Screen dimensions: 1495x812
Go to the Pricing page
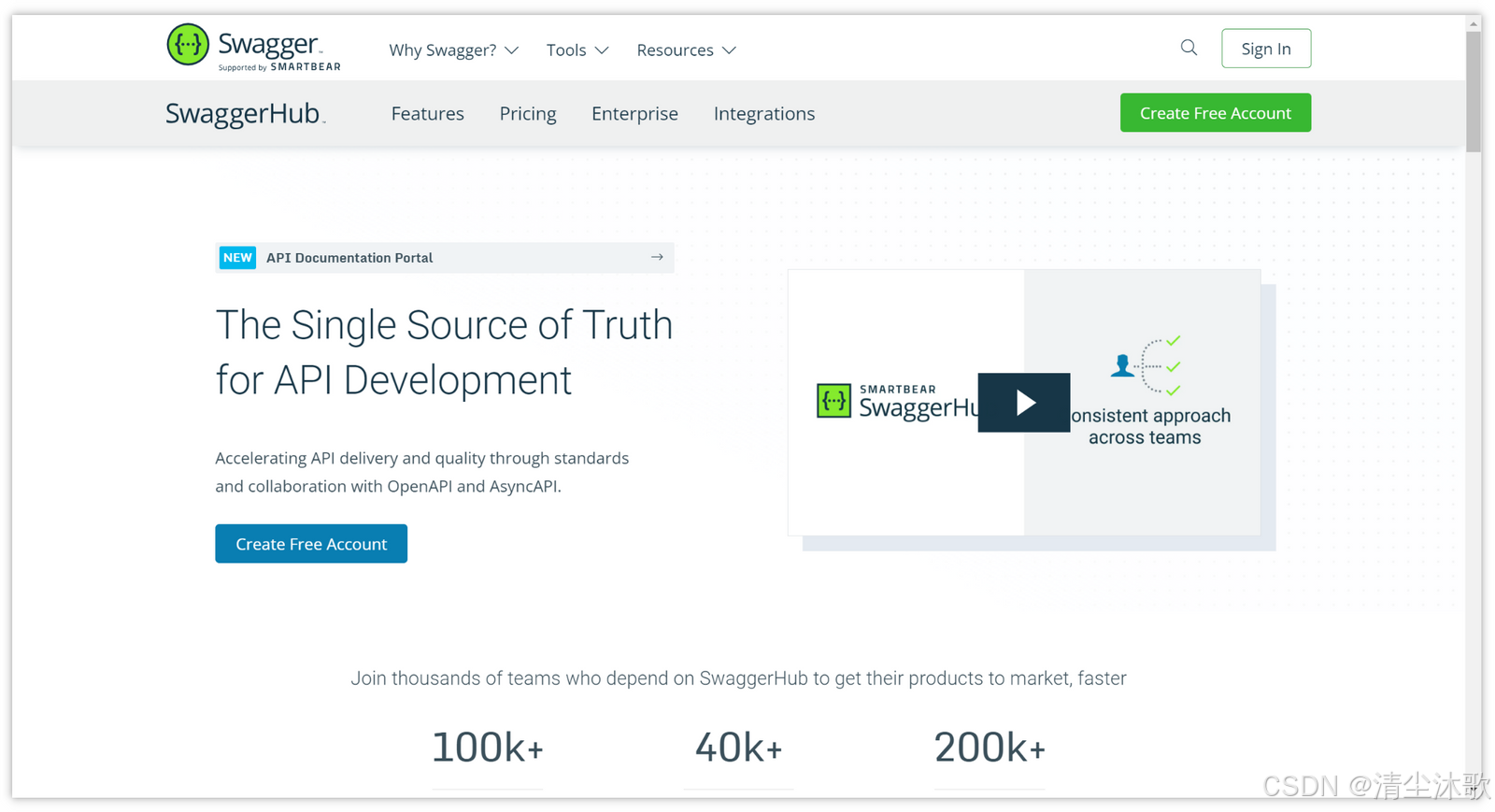[x=528, y=113]
